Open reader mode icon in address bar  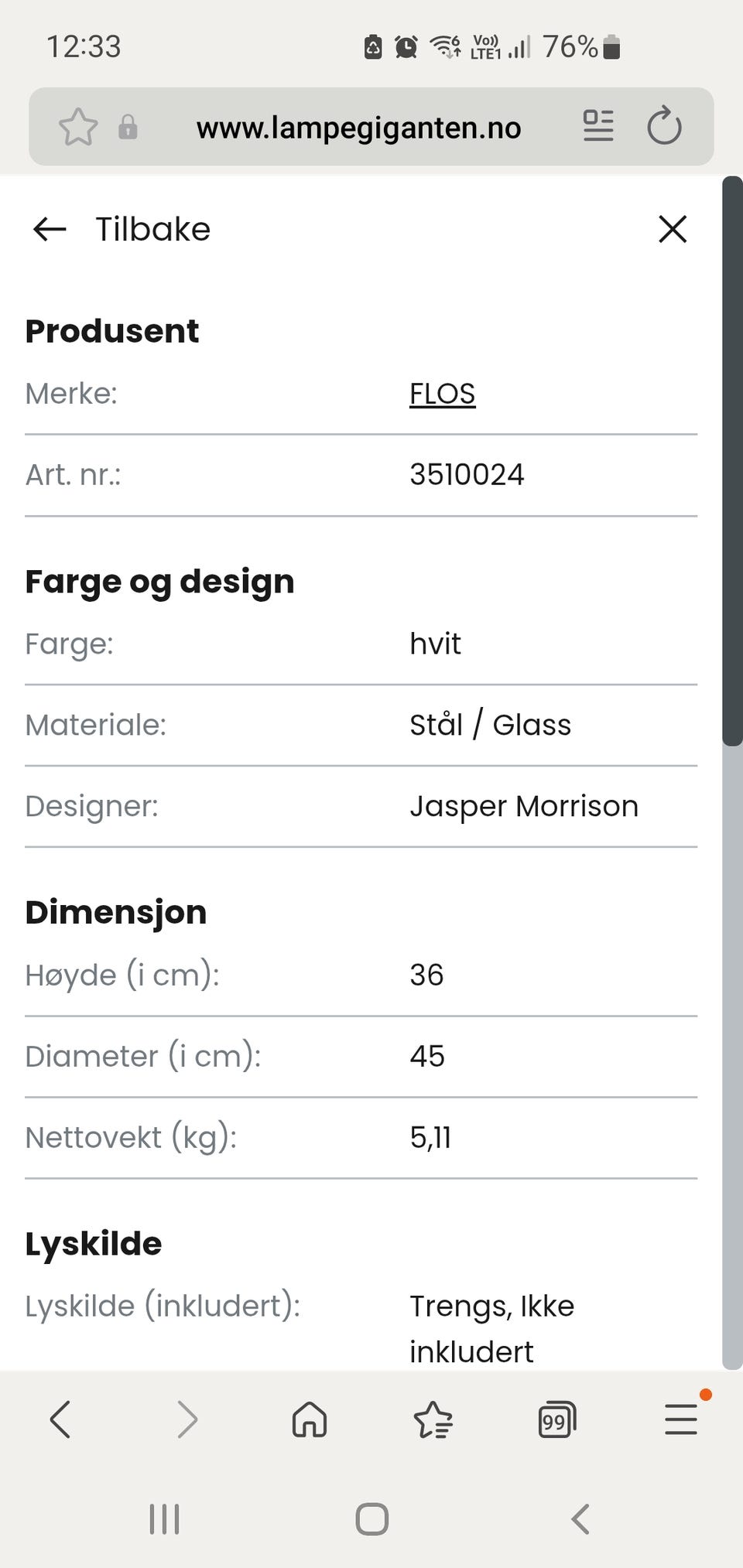point(597,126)
